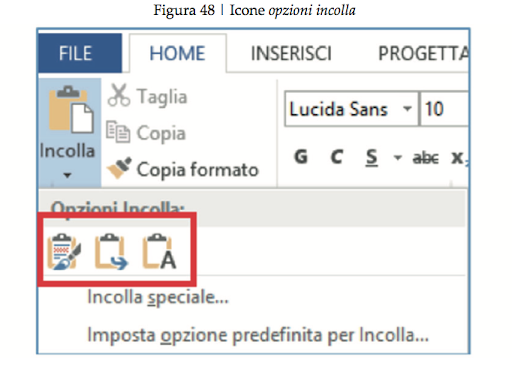Viewport: 512px width, 372px height.
Task: Paste keep text only icon
Action: coord(159,252)
